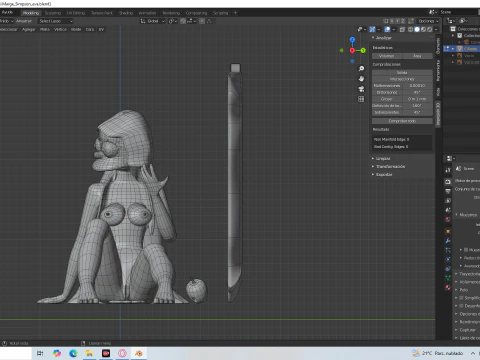This screenshot has width=480, height=360.
Task: Open the Object Data green triangle tab
Action: click(x=448, y=278)
